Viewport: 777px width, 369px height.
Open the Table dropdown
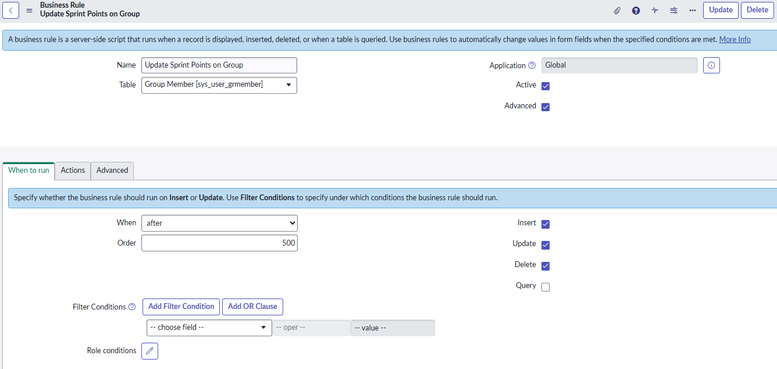219,85
